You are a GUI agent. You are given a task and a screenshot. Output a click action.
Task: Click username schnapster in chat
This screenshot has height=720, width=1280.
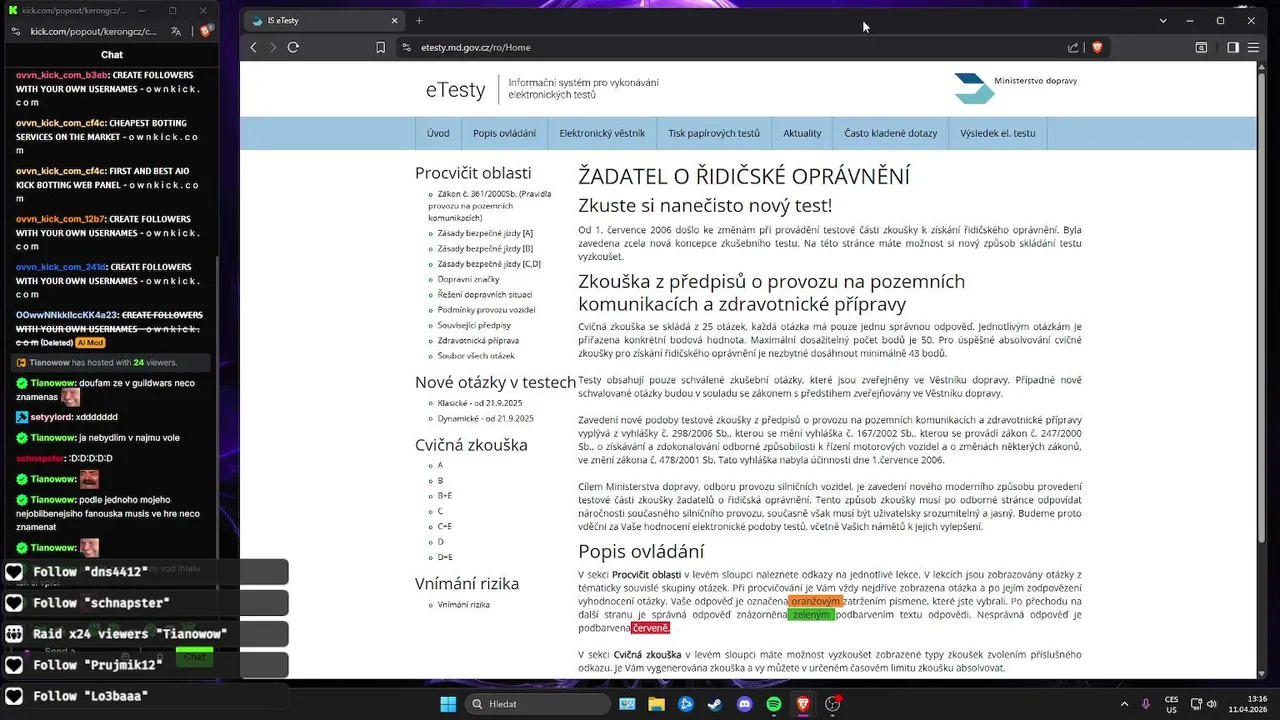click(x=42, y=458)
